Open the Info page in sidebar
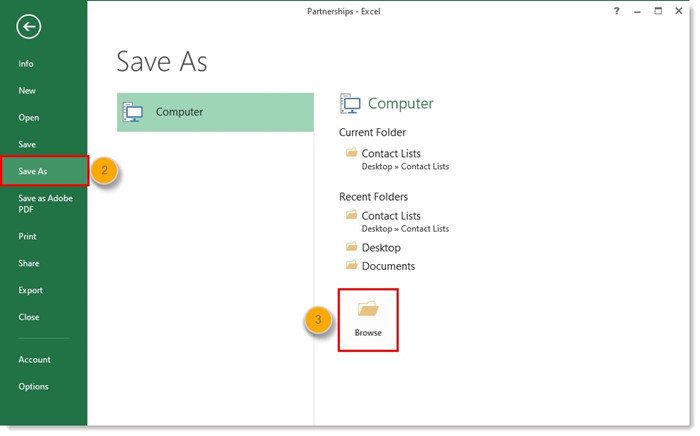The image size is (700, 436). point(26,64)
